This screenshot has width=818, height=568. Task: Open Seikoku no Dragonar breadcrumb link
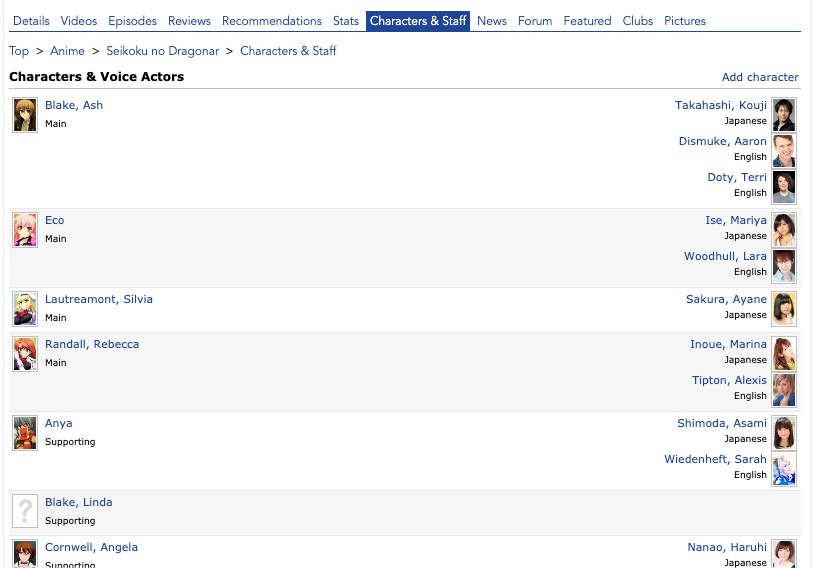(x=163, y=51)
